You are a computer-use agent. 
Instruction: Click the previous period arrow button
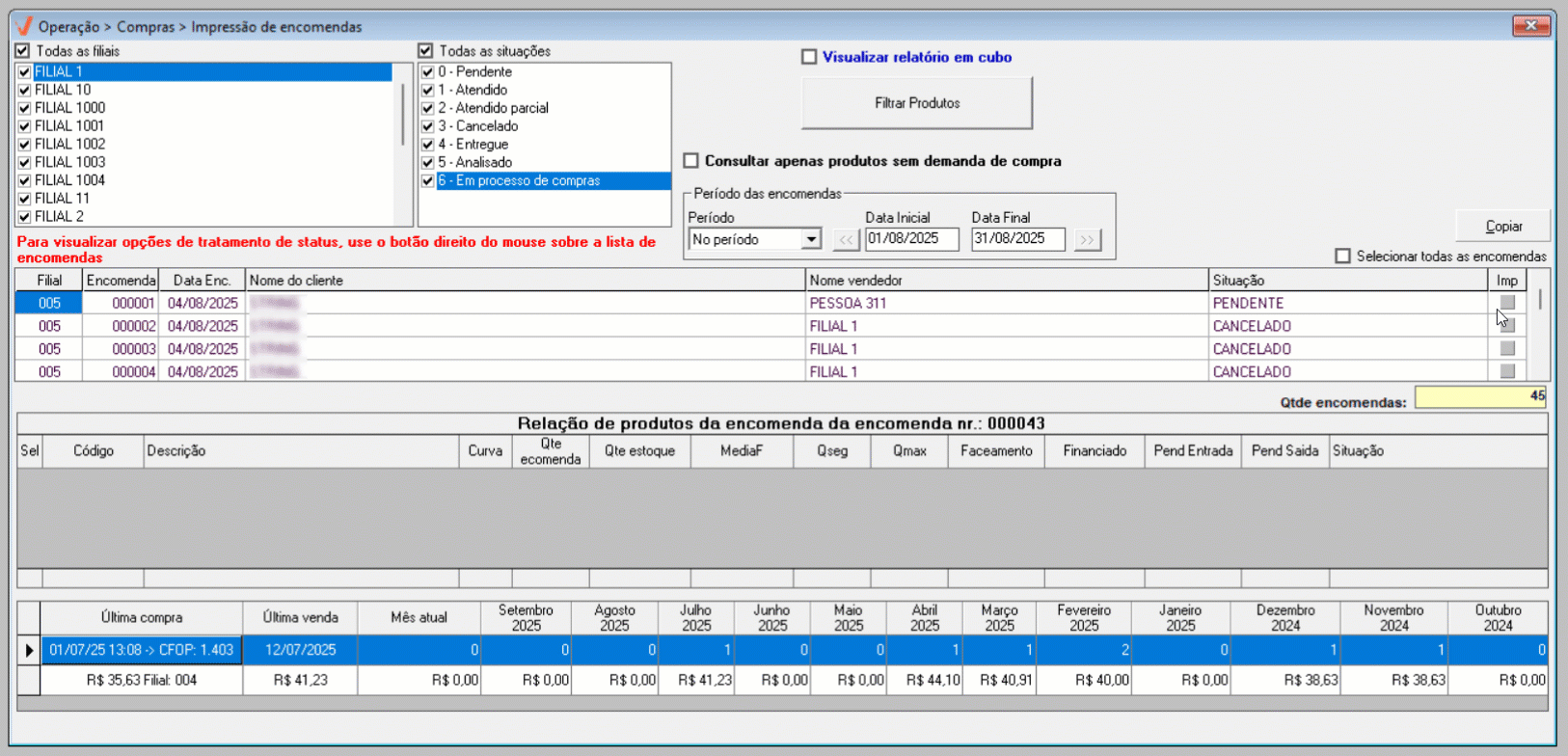pyautogui.click(x=846, y=239)
